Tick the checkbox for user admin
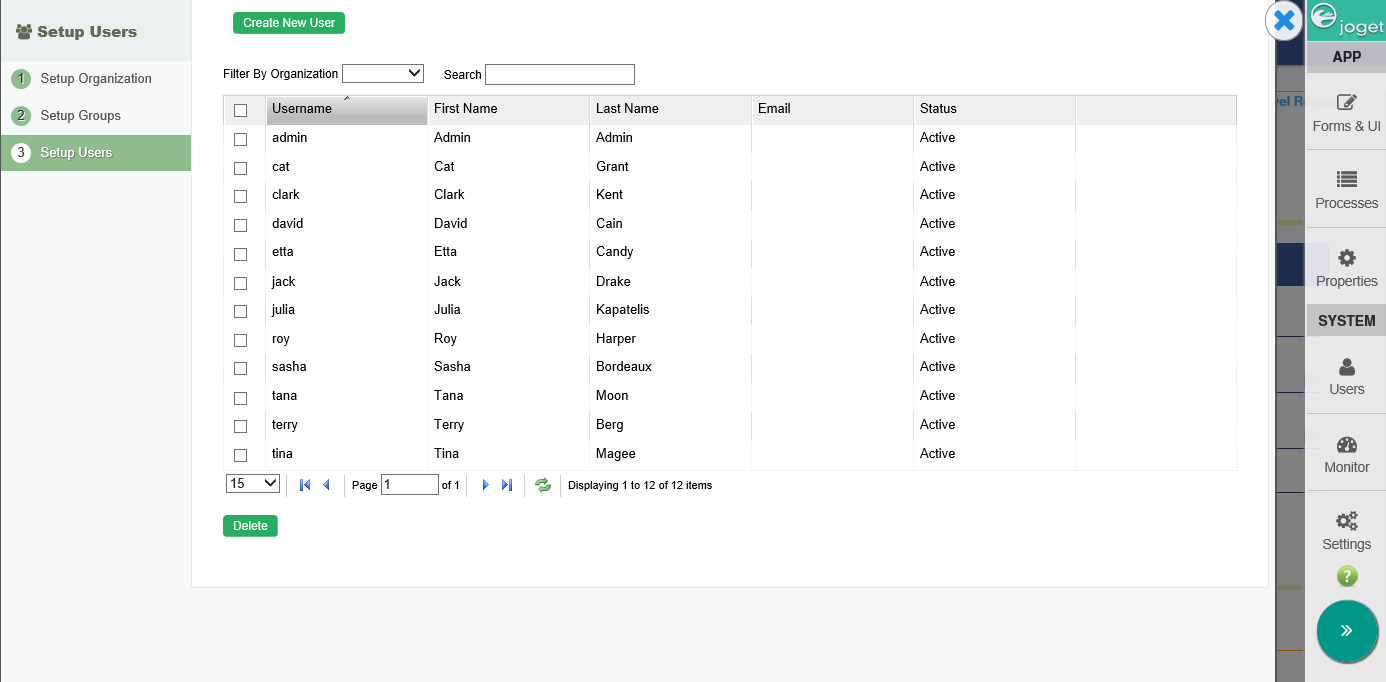The image size is (1386, 682). [240, 139]
